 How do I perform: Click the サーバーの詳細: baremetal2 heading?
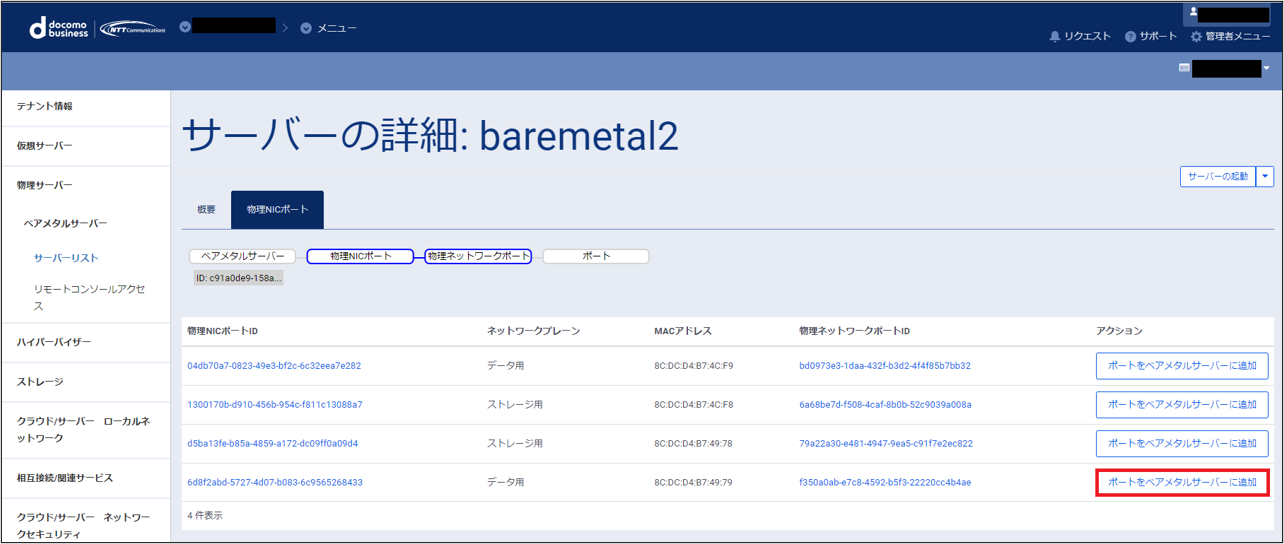431,136
